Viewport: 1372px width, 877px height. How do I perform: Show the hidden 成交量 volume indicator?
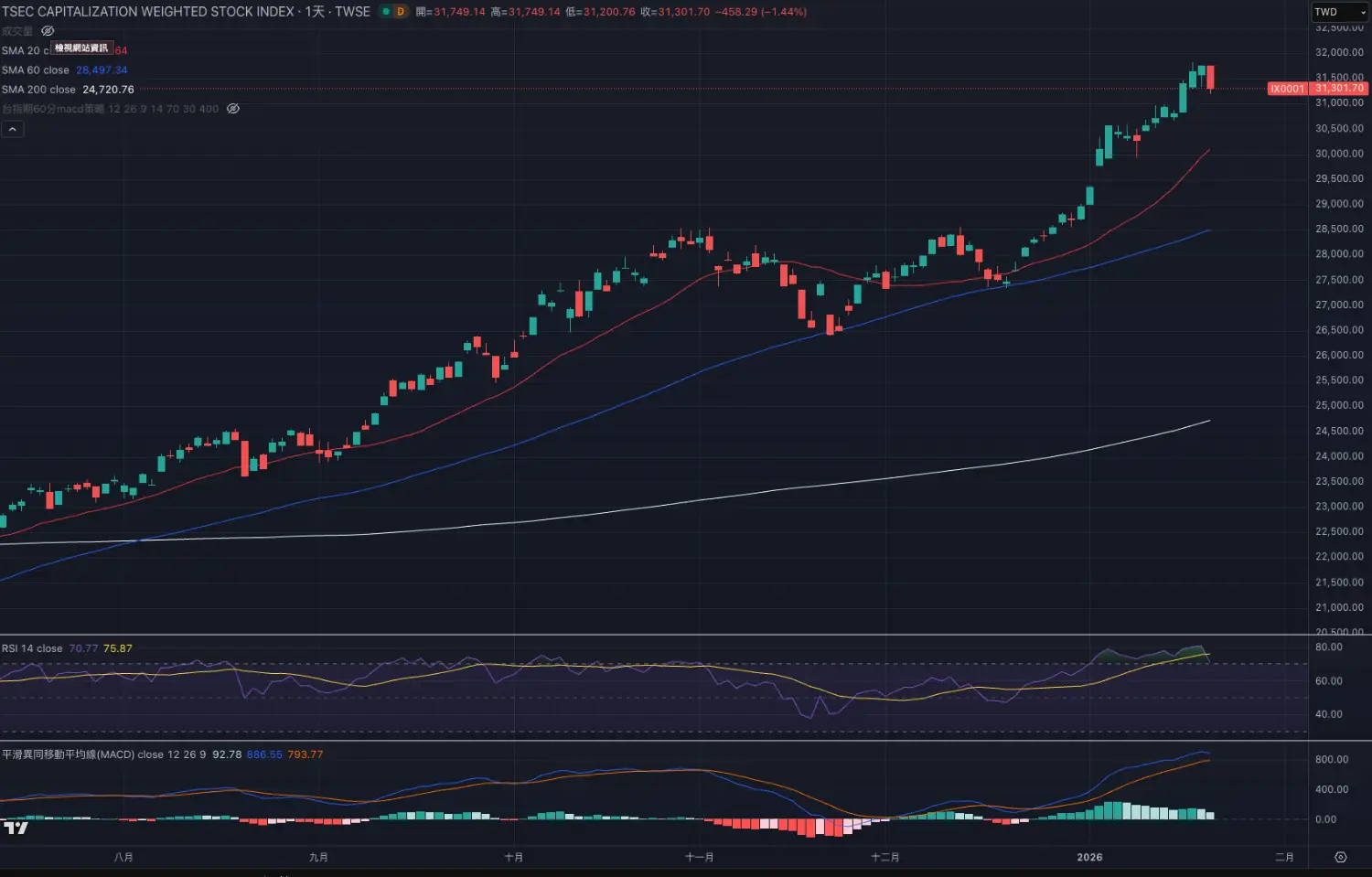[48, 31]
